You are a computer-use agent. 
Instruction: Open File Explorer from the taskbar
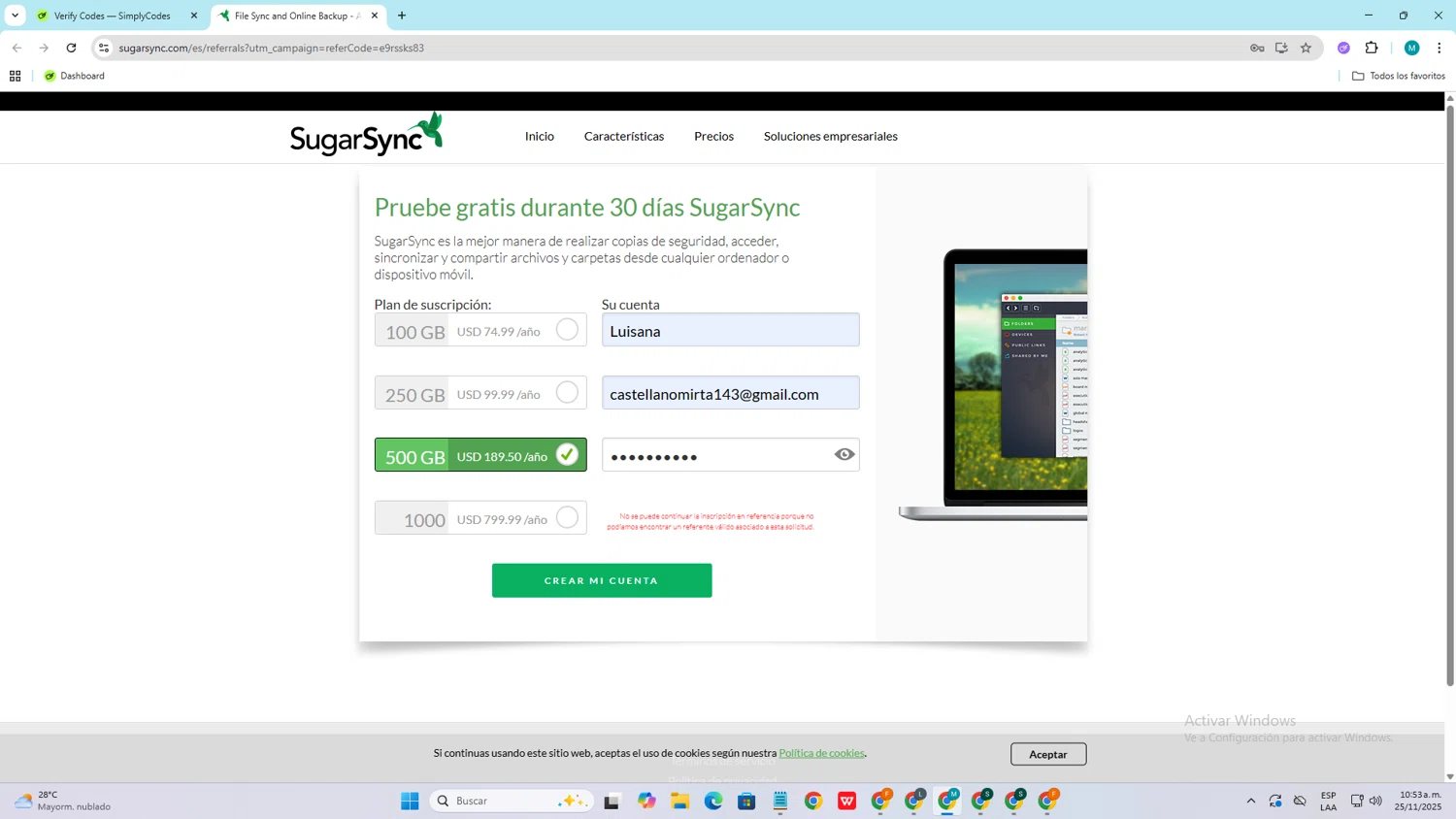tap(679, 801)
